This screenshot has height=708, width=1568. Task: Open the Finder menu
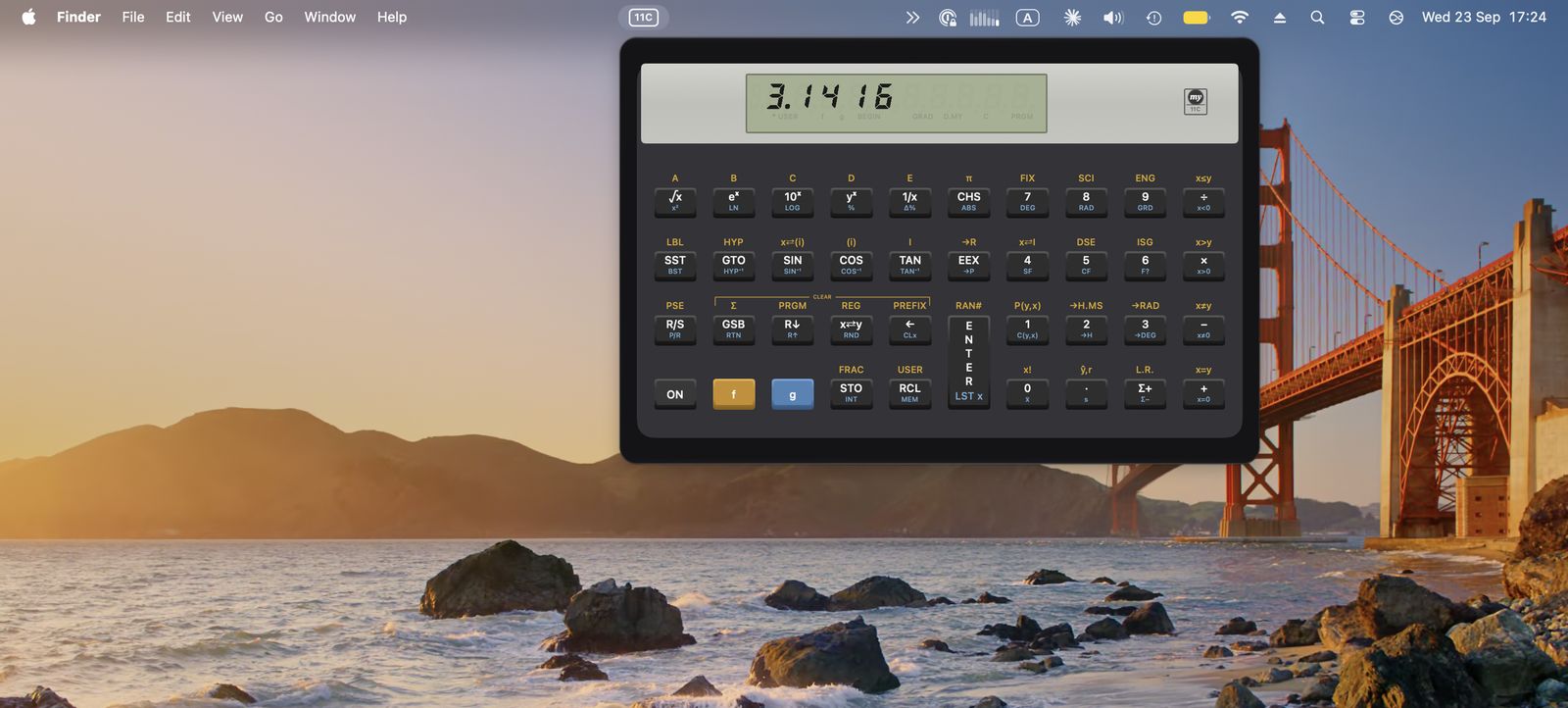tap(78, 17)
